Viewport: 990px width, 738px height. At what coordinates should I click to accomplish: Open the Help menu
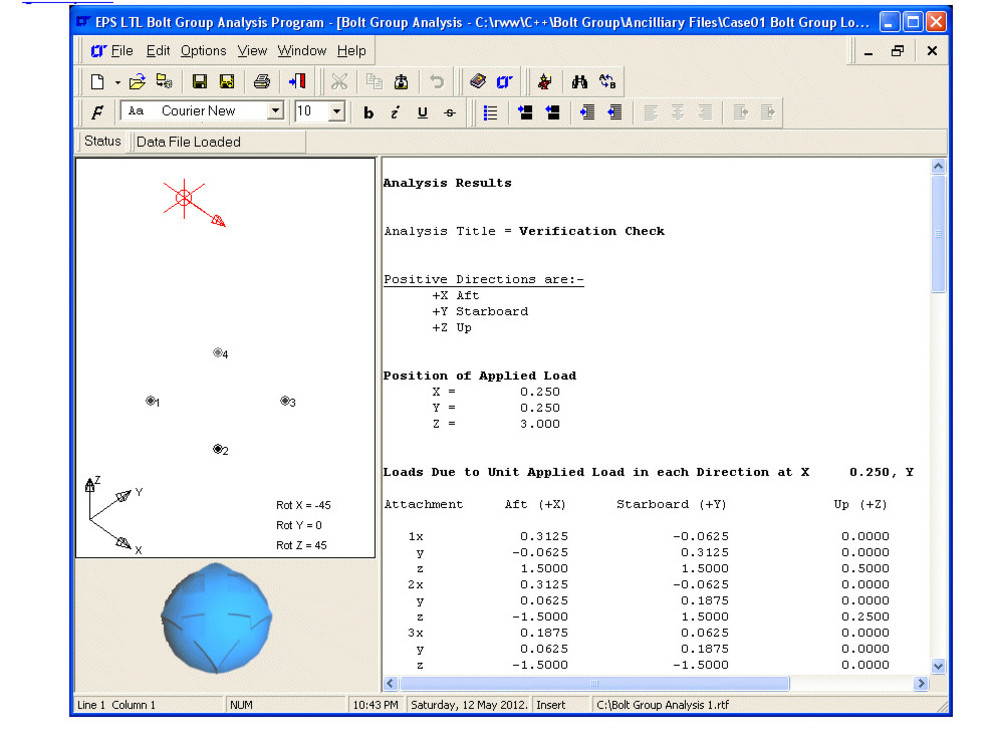(x=351, y=51)
